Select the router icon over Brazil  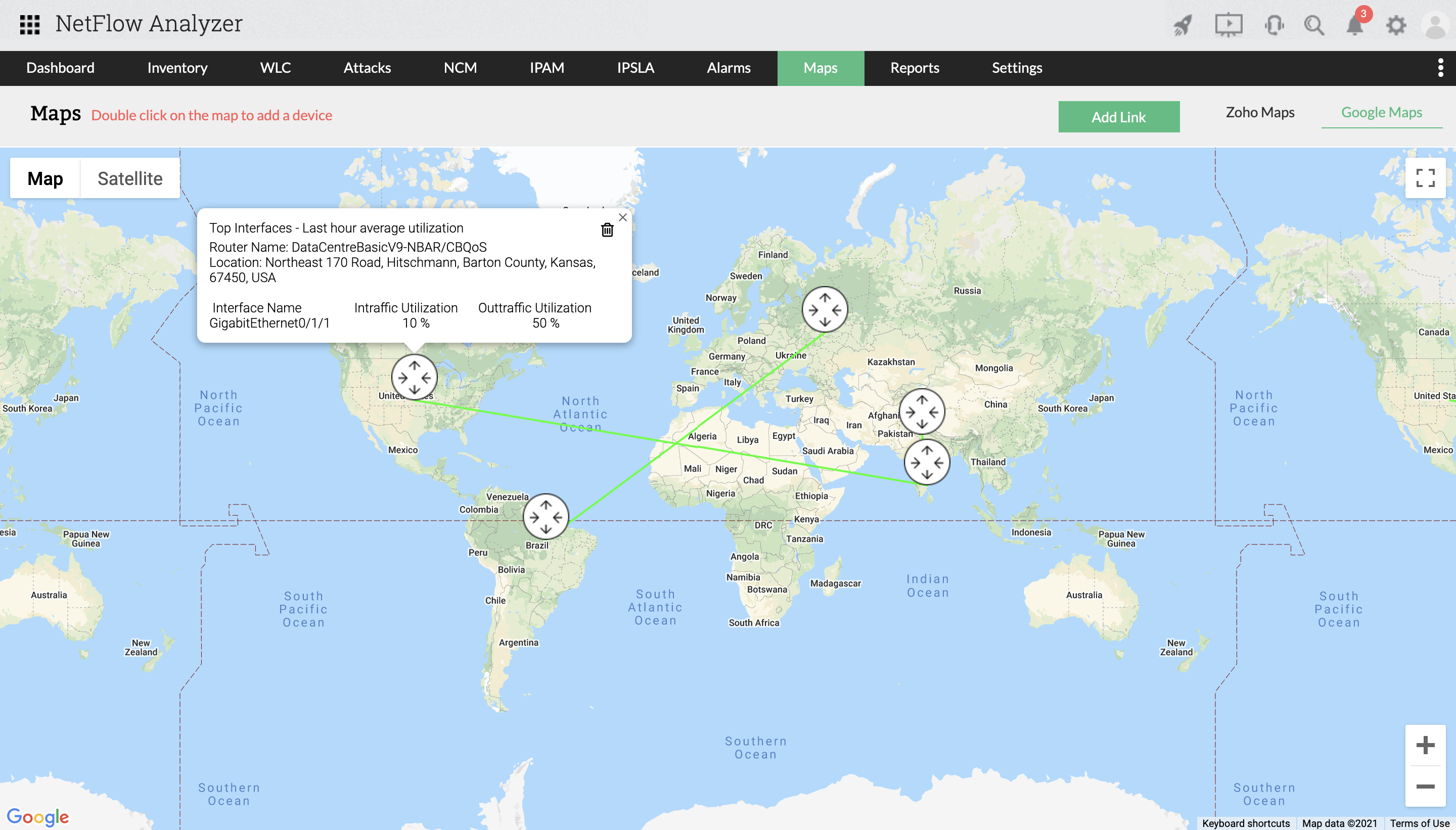click(546, 517)
